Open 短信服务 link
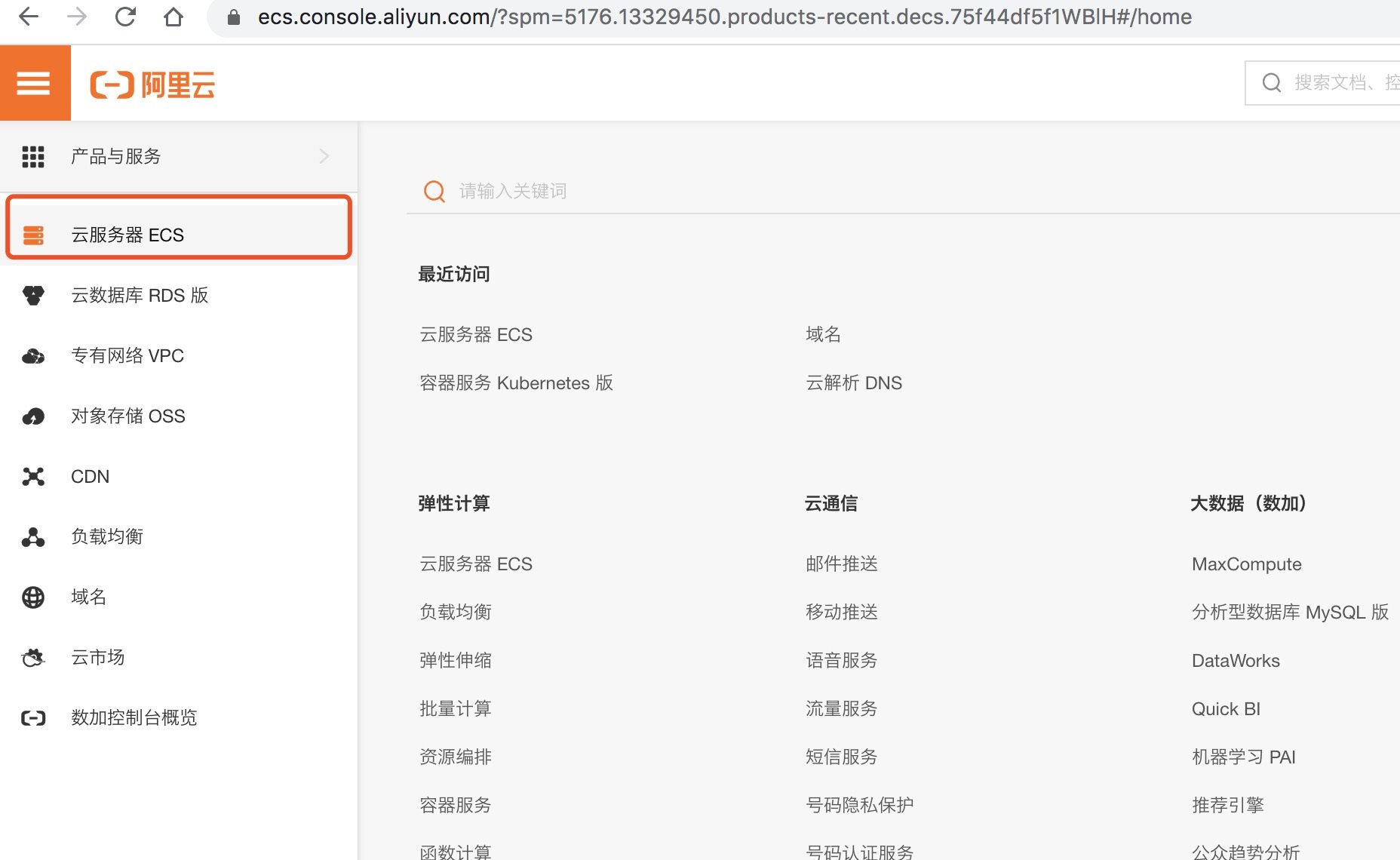This screenshot has height=860, width=1400. tap(842, 757)
